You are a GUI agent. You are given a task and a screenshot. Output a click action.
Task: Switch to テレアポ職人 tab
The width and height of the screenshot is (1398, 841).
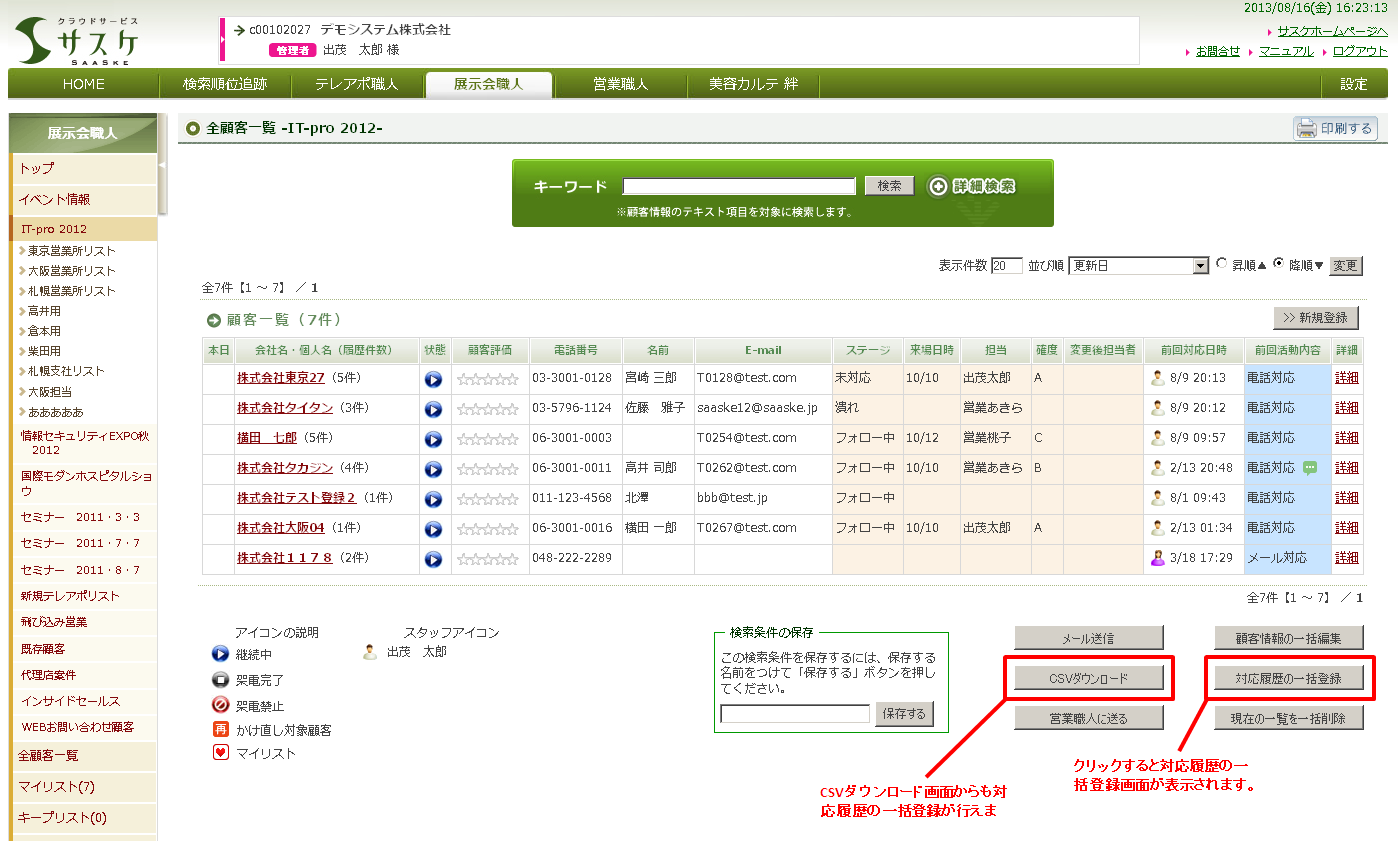pos(356,84)
